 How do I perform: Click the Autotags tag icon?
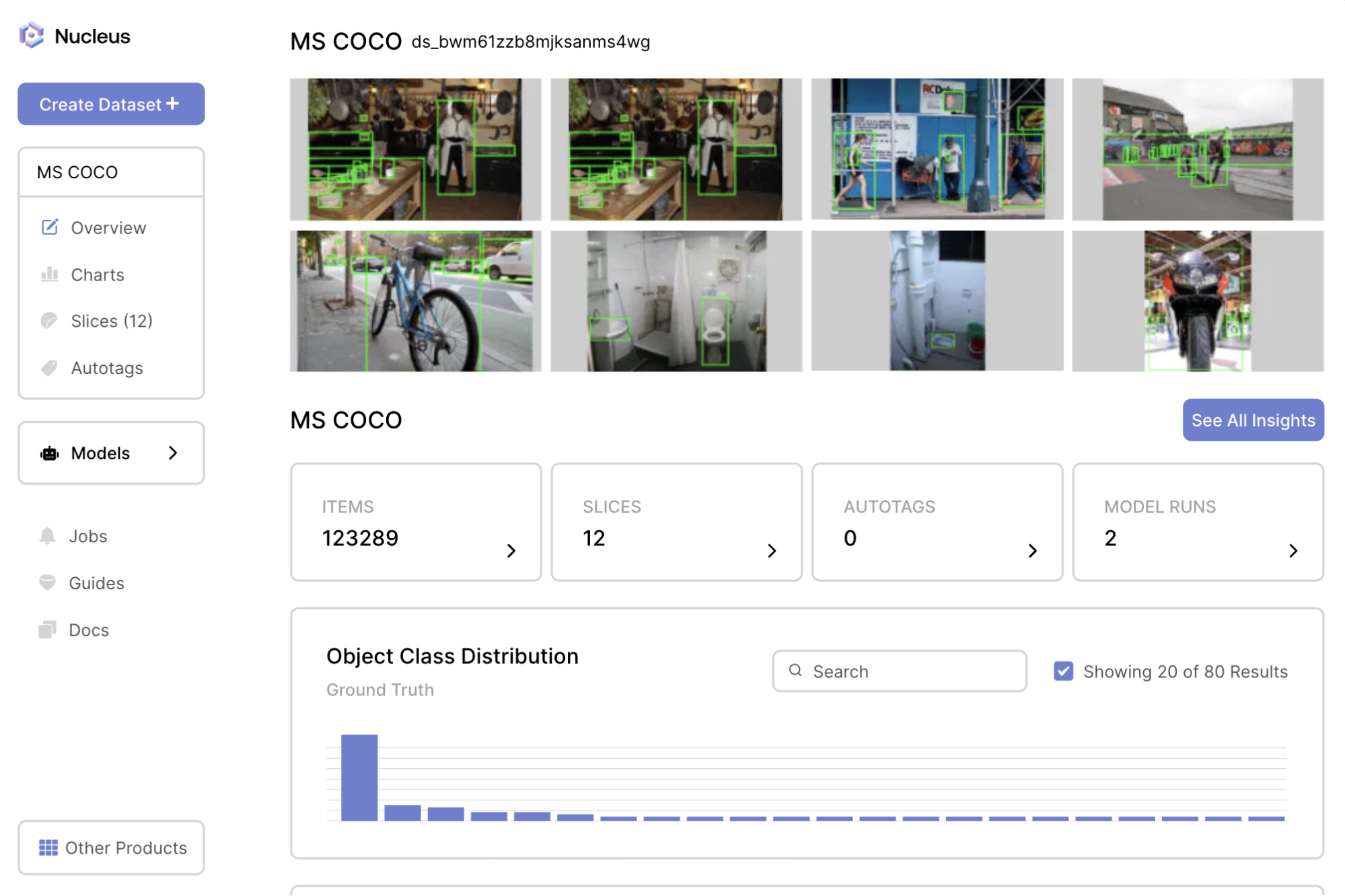coord(49,368)
